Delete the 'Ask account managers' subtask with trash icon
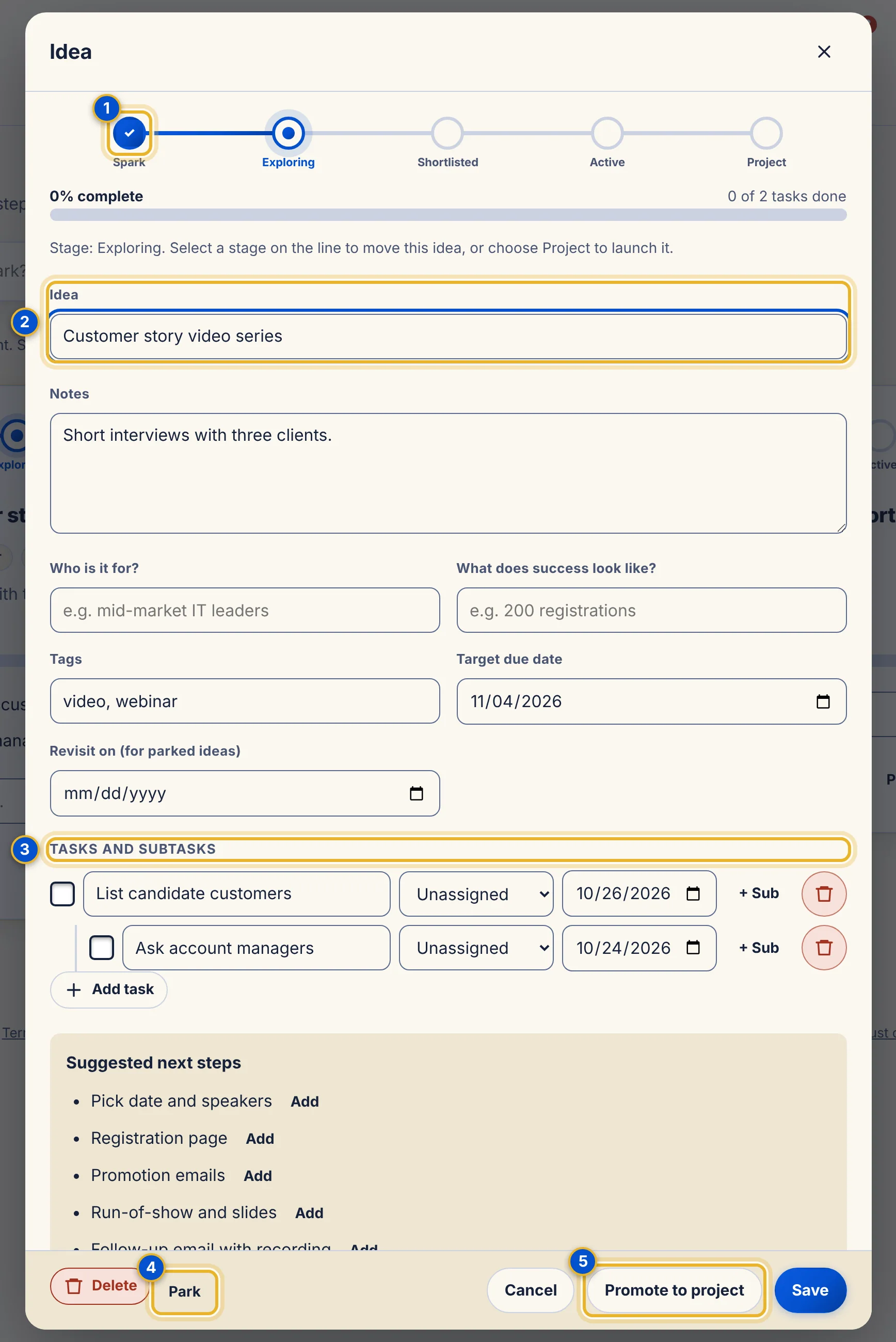Image resolution: width=896 pixels, height=1342 pixels. click(823, 947)
